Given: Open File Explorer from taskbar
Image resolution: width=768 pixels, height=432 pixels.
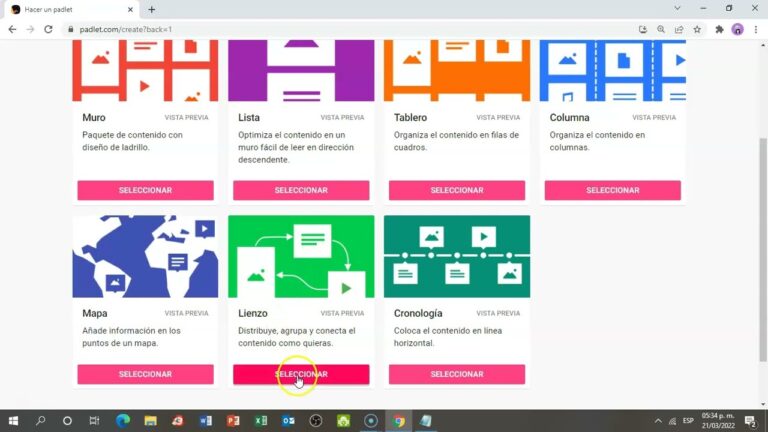Looking at the screenshot, I should (150, 421).
